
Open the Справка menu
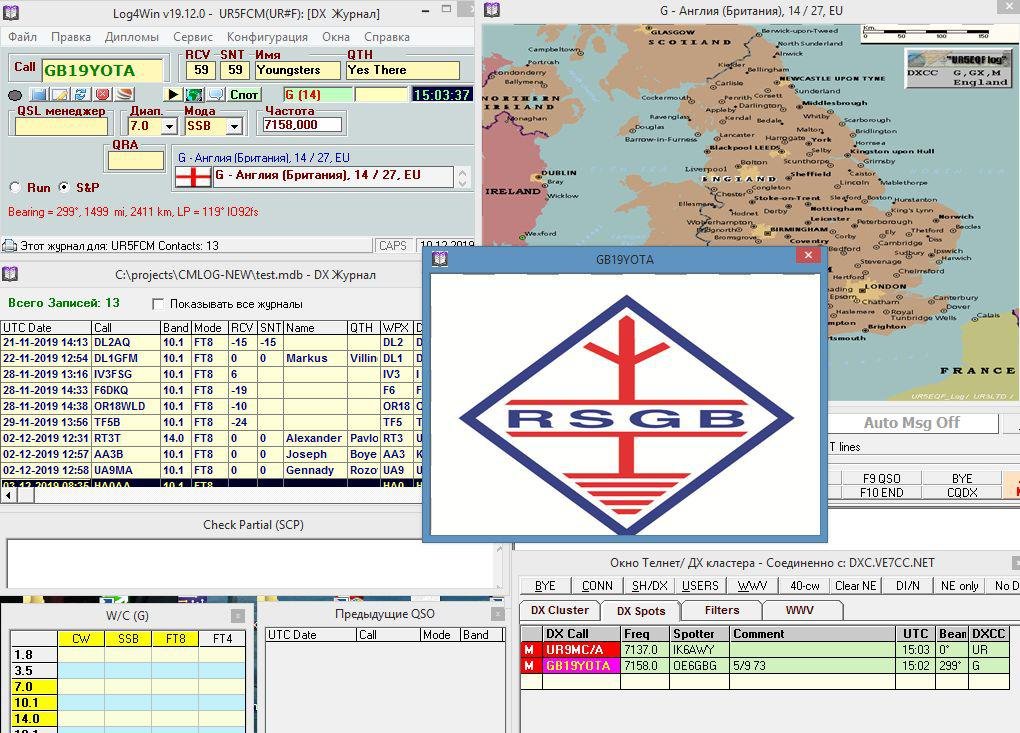click(x=386, y=37)
